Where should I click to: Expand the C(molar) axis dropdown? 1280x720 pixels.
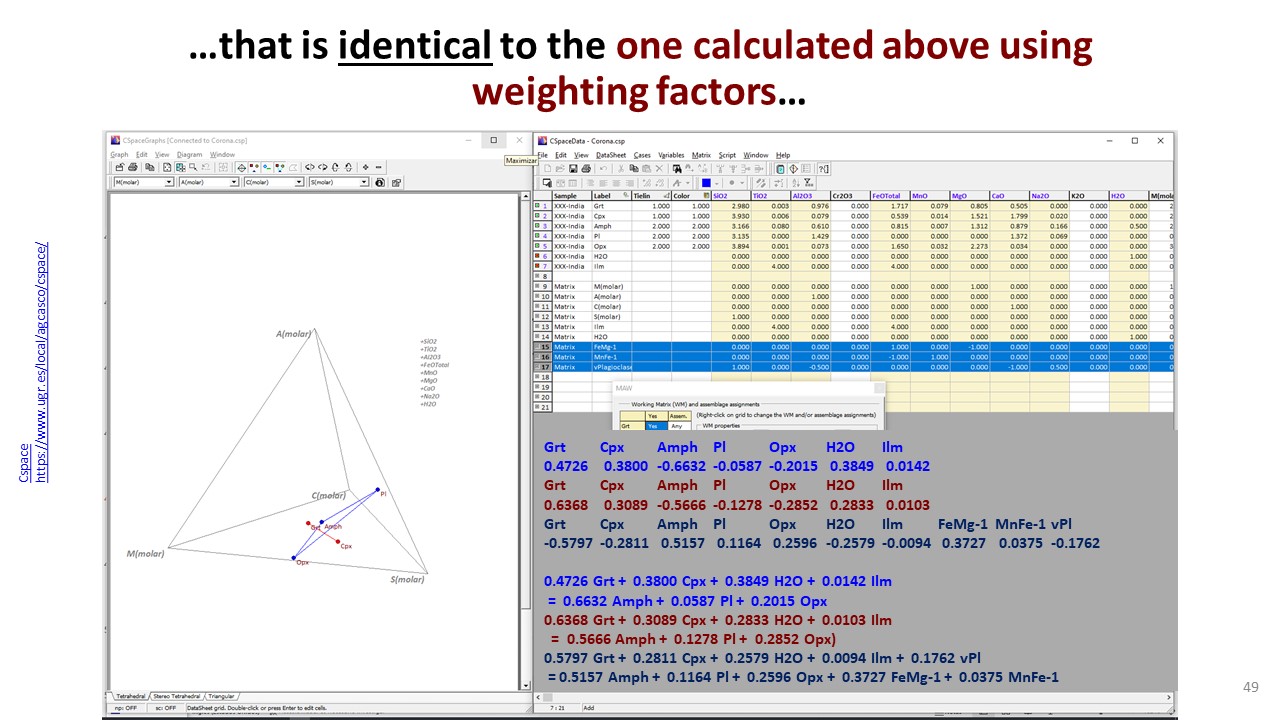[299, 183]
